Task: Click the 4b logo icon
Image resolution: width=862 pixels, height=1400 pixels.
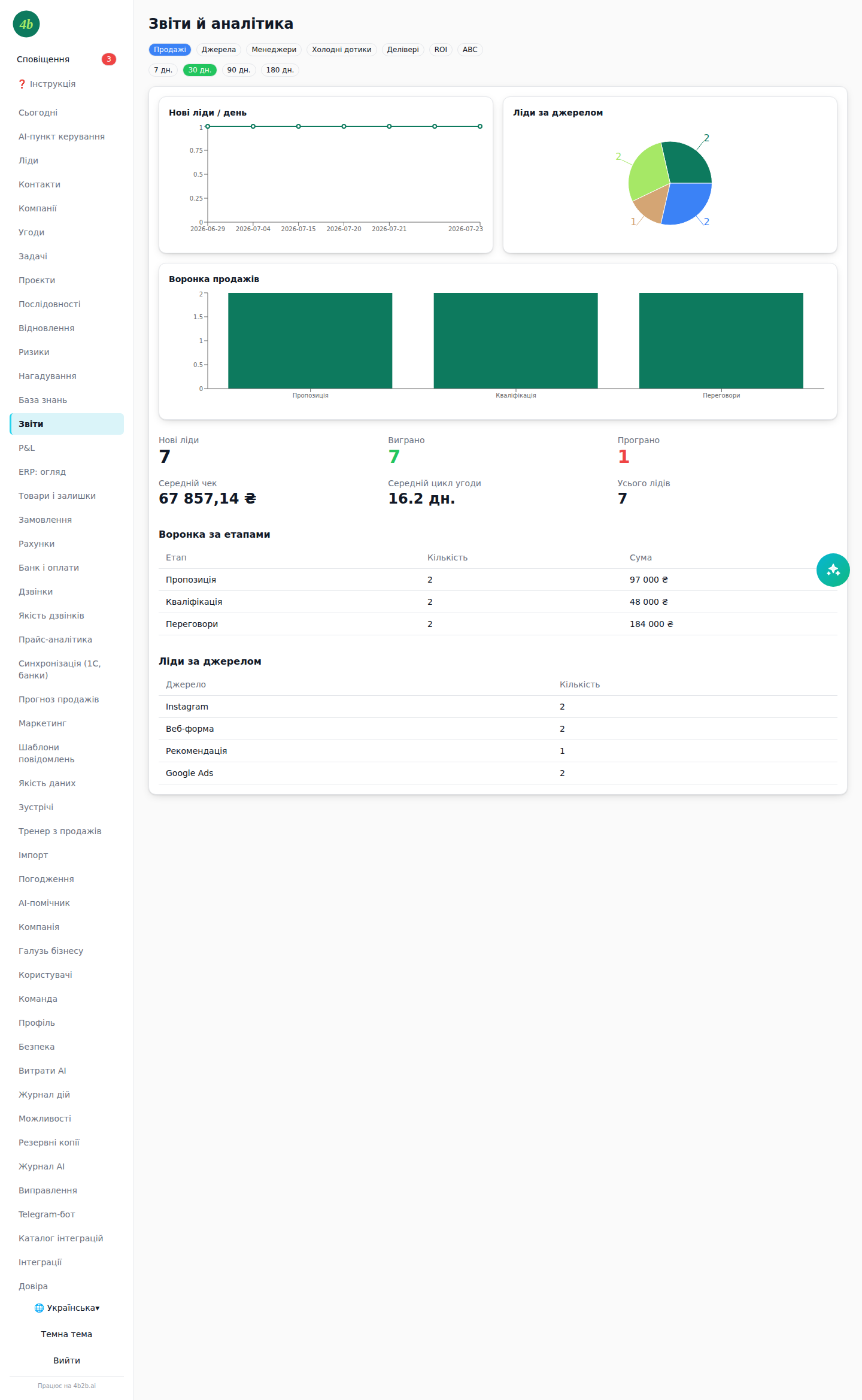Action: tap(26, 24)
